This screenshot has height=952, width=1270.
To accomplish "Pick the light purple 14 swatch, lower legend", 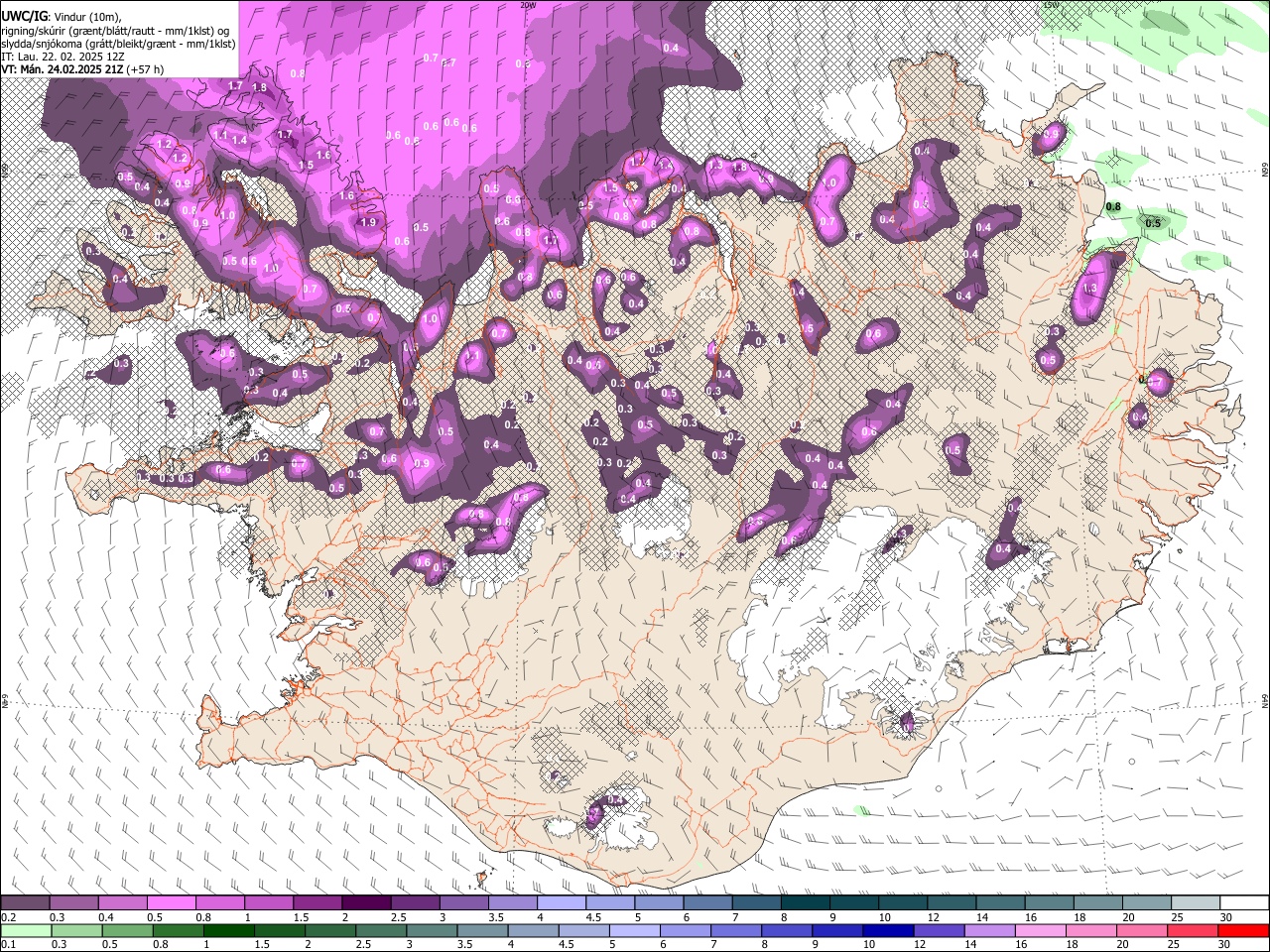I will click(990, 931).
